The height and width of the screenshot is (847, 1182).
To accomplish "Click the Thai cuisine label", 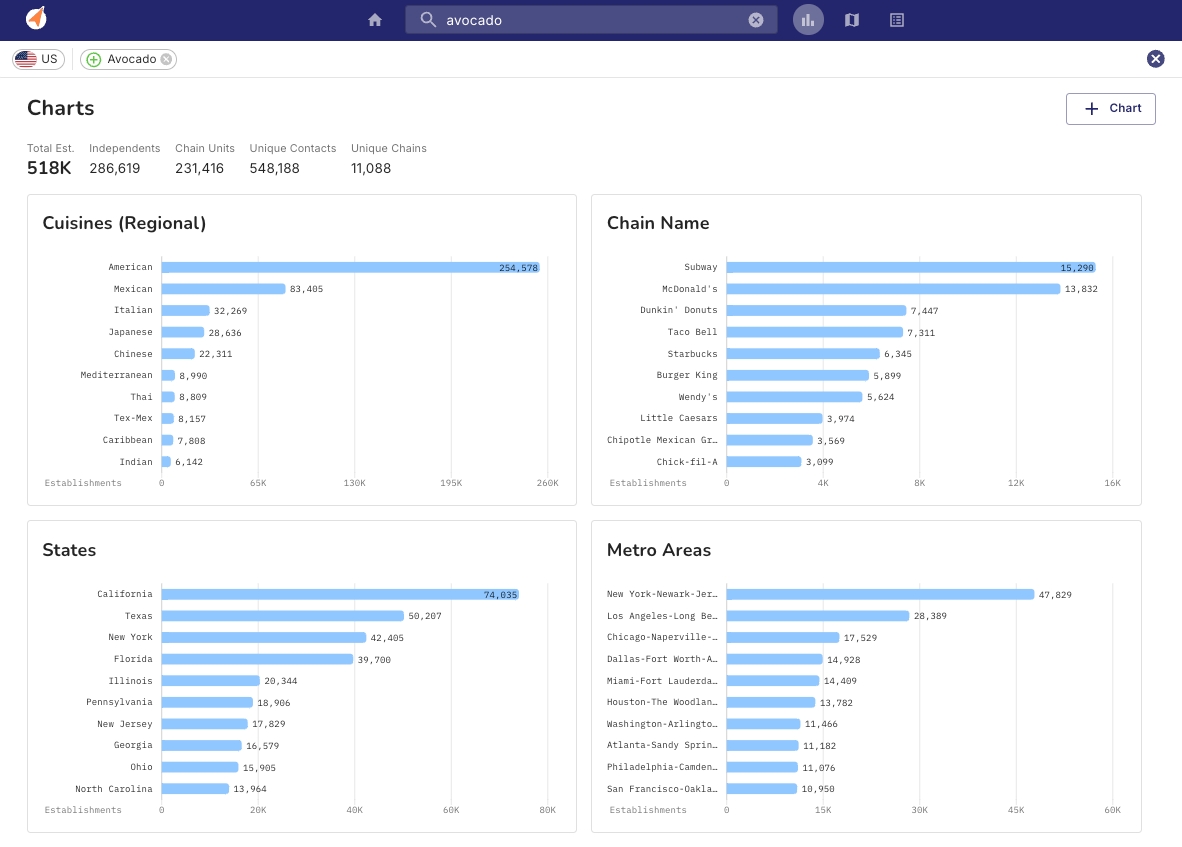I will click(x=141, y=397).
